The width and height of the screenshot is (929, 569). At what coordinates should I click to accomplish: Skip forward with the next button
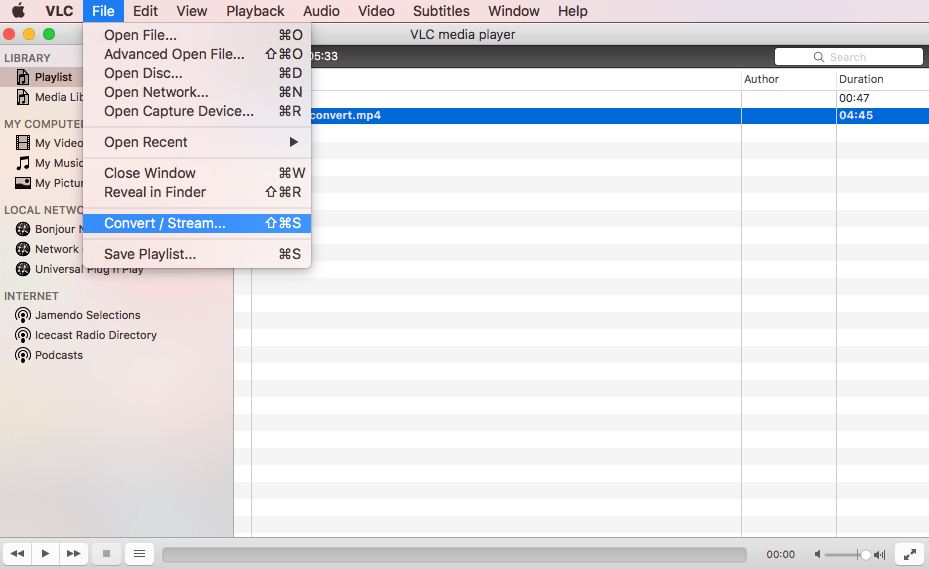(73, 553)
